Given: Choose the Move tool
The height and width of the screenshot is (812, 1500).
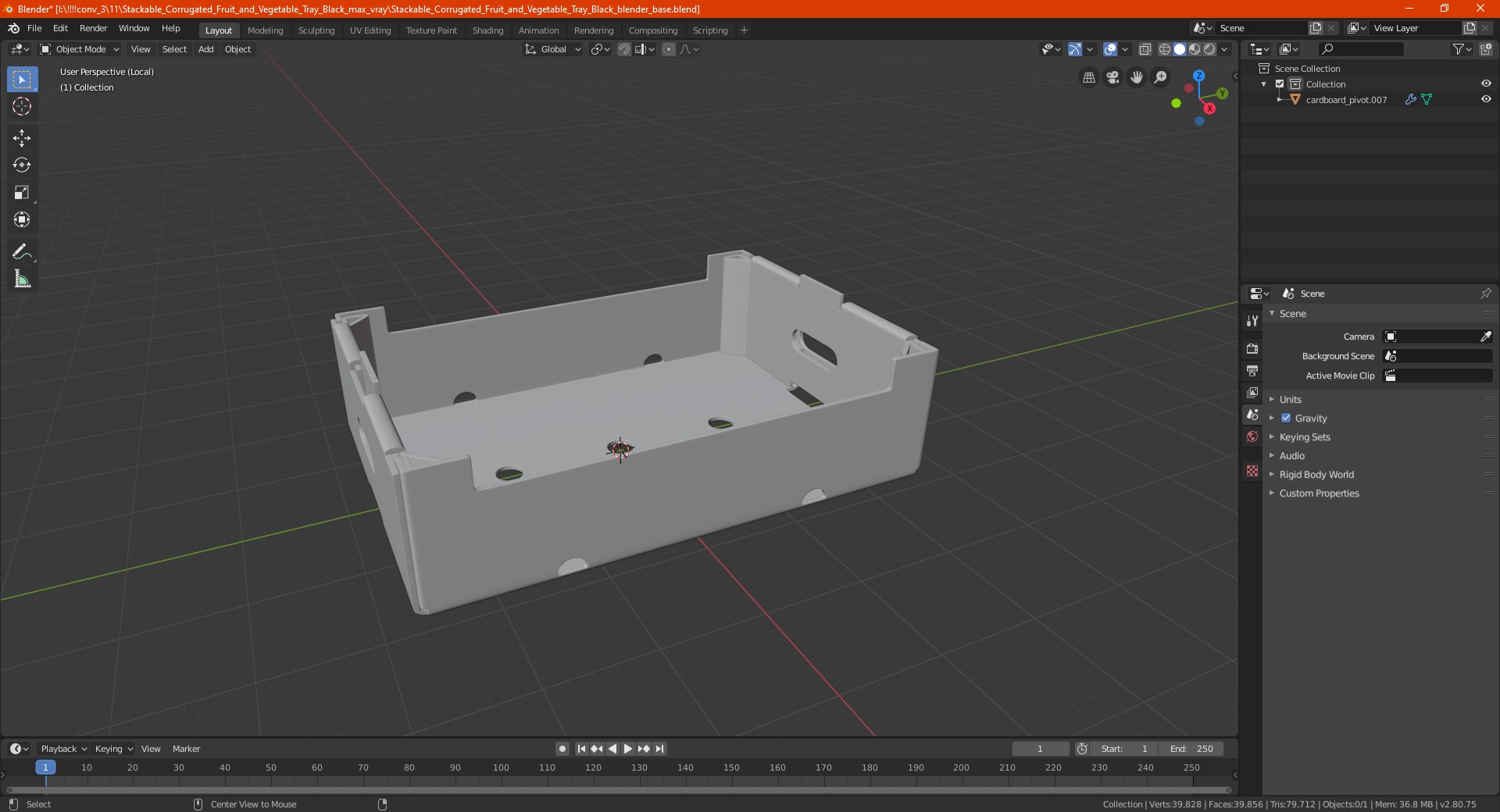Looking at the screenshot, I should click(x=22, y=138).
